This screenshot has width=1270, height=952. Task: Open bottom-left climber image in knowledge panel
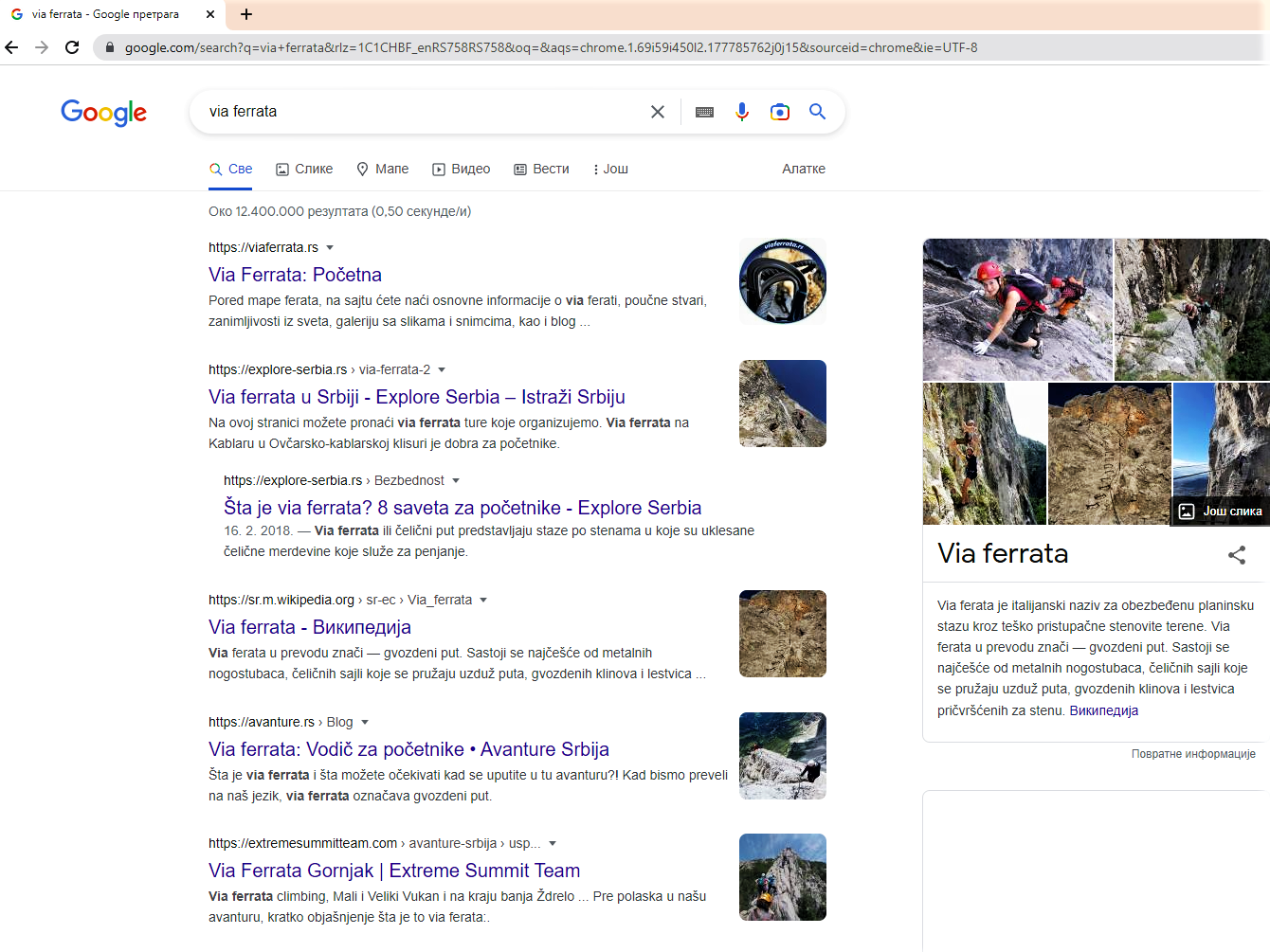985,454
